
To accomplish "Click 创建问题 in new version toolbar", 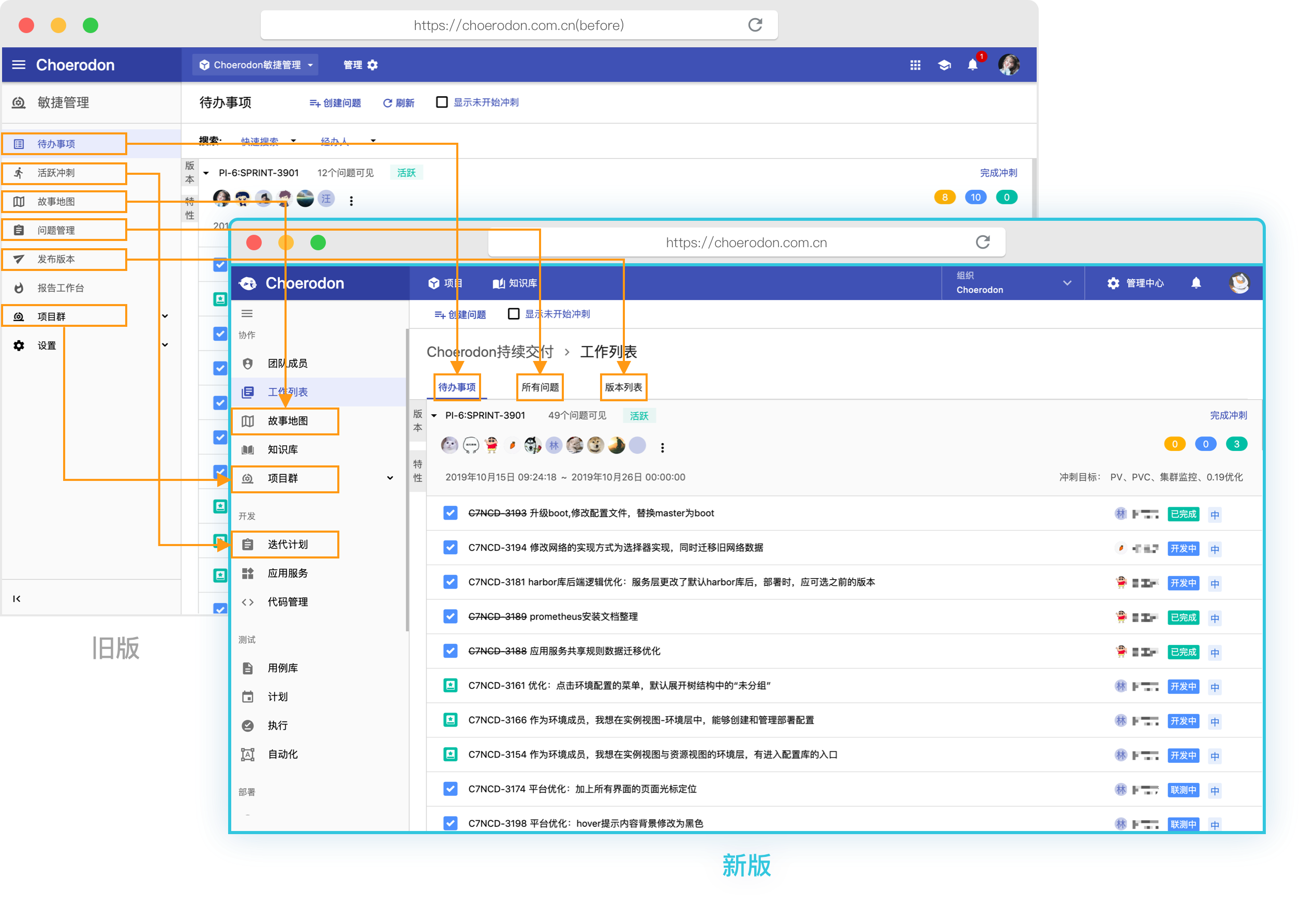I will [x=460, y=314].
